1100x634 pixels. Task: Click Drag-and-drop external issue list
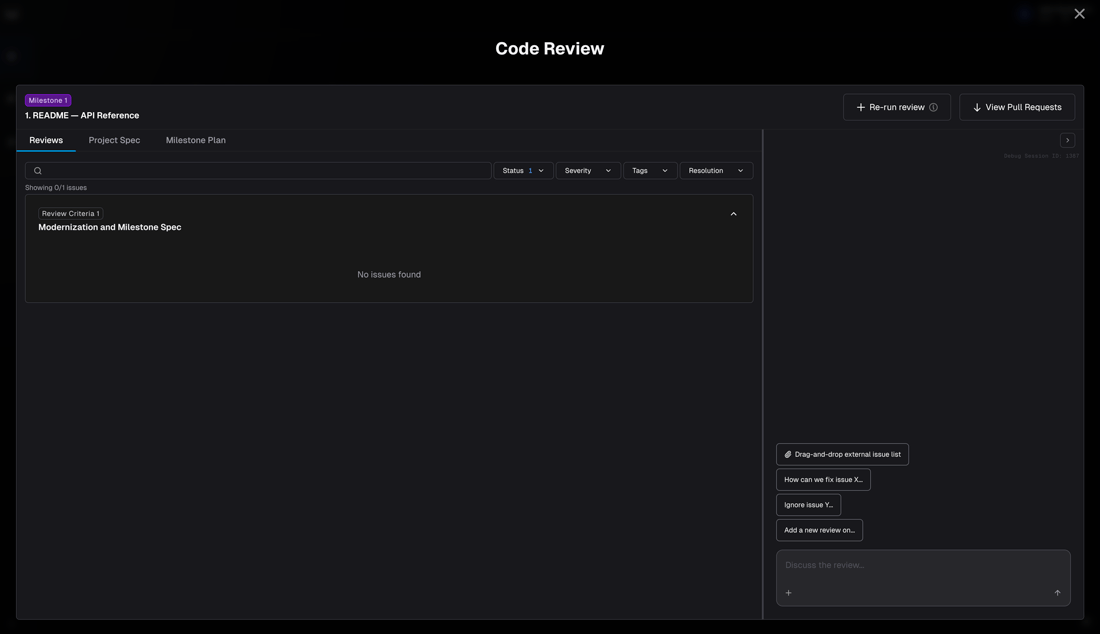click(842, 454)
